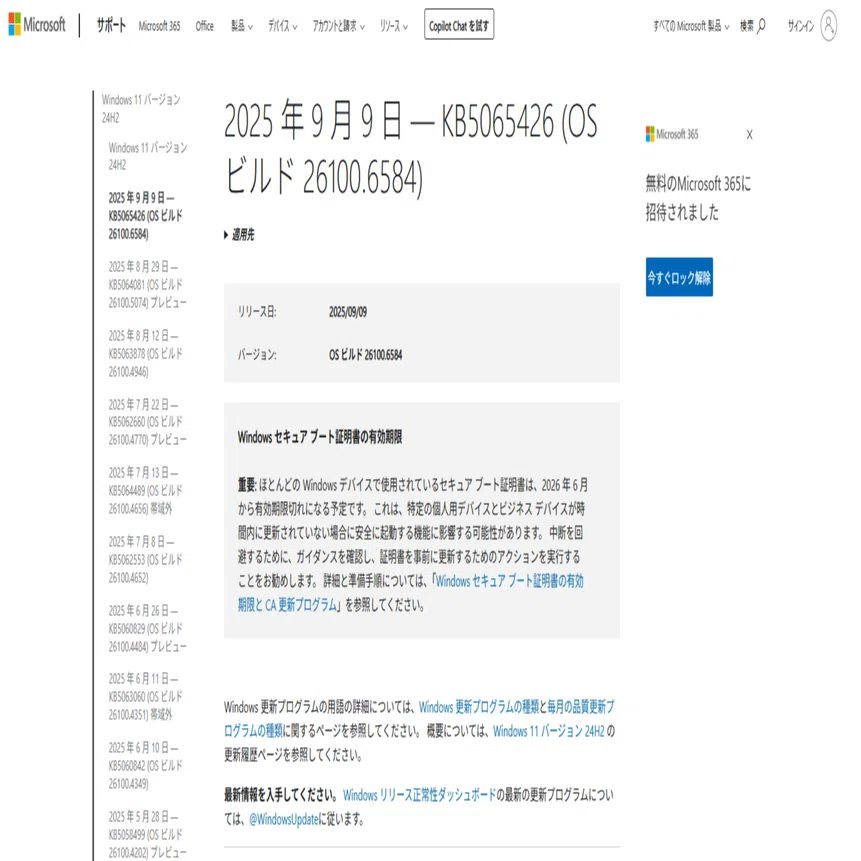Click the version value OS ビルド 26100.6584
This screenshot has width=861, height=861.
[x=365, y=355]
